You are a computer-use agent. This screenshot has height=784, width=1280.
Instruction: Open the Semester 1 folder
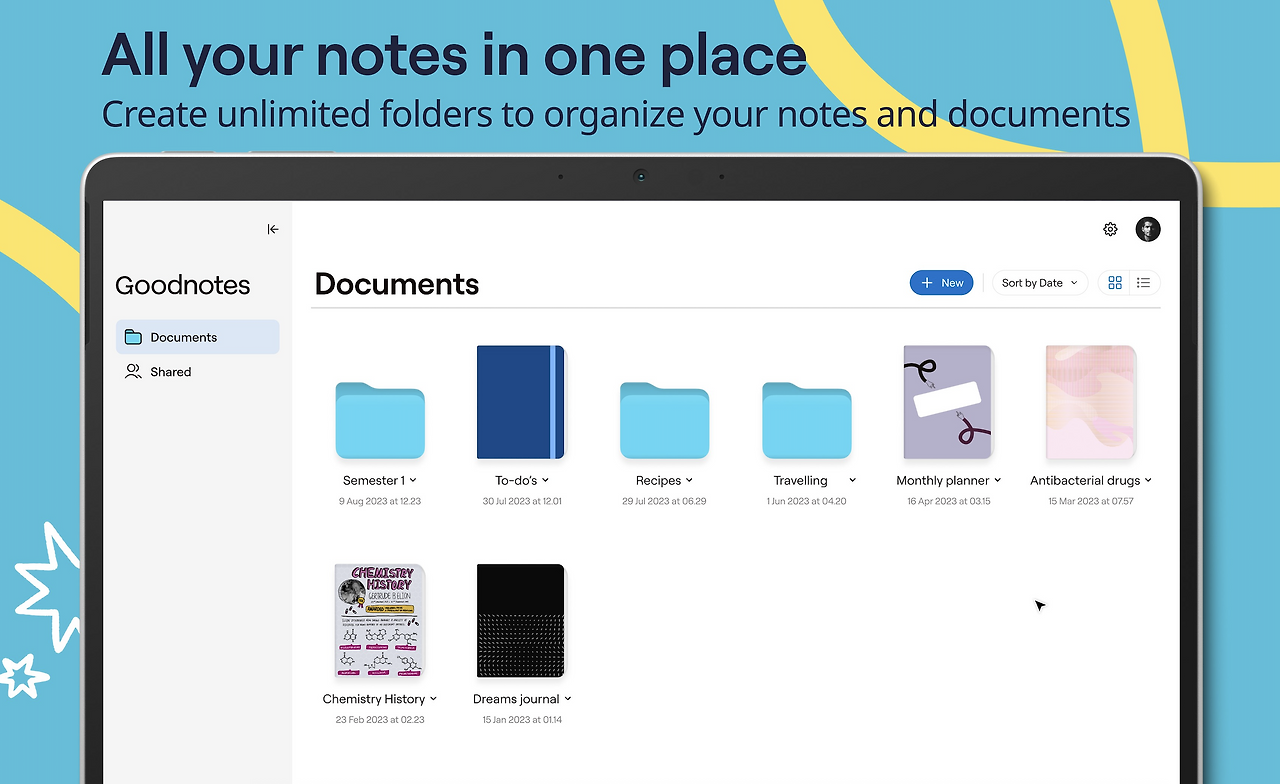click(380, 419)
